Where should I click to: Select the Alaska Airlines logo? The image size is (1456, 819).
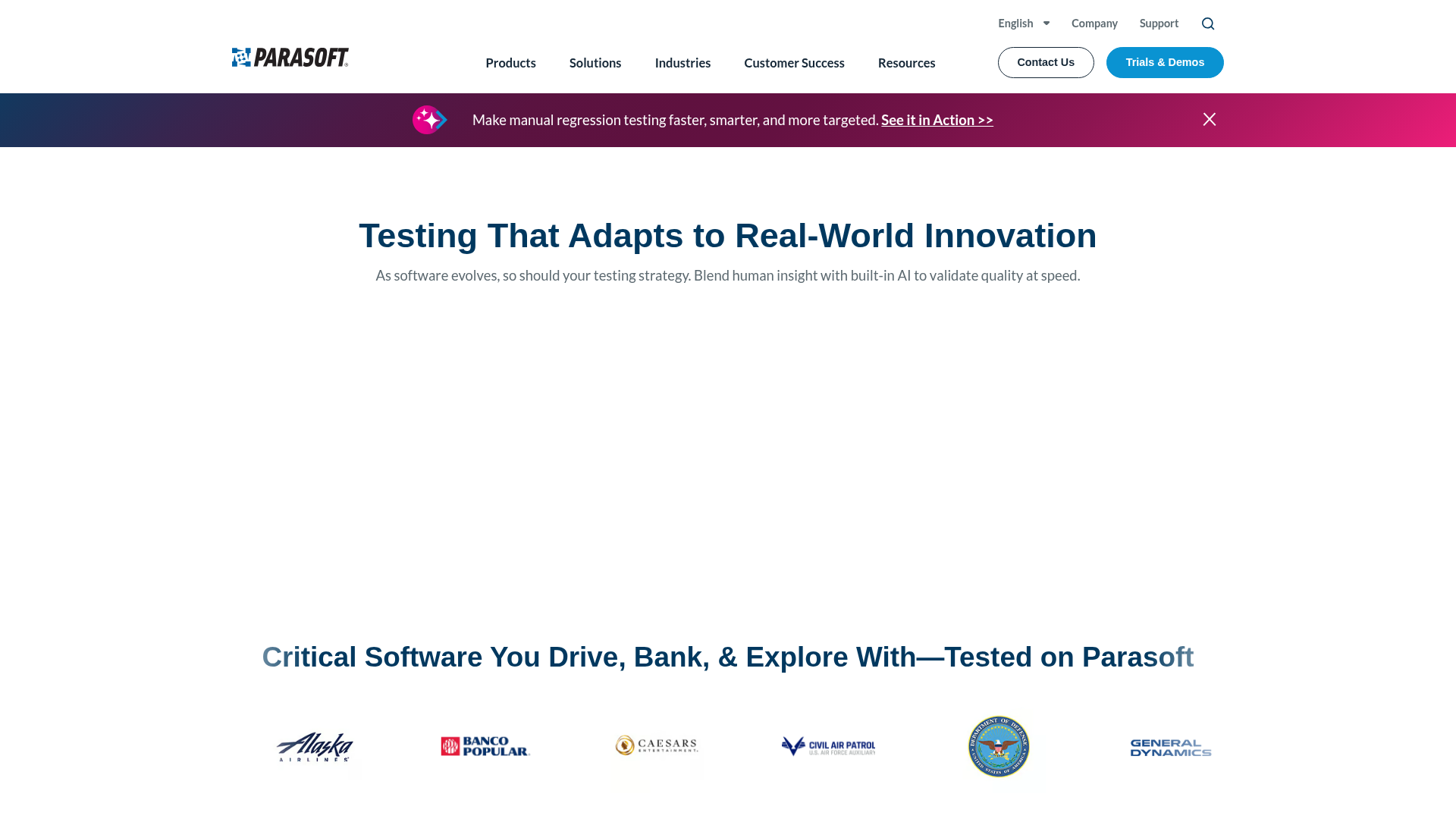(x=315, y=747)
